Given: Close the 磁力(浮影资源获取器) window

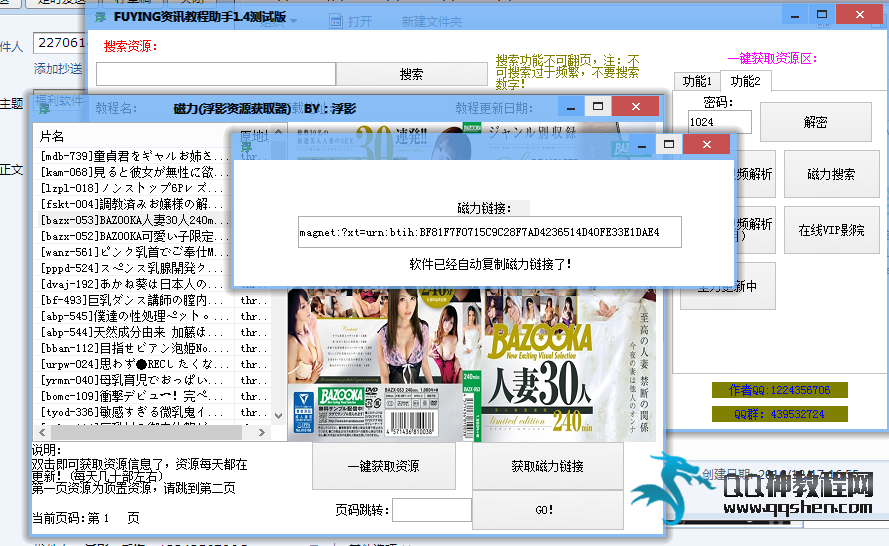Looking at the screenshot, I should pyautogui.click(x=636, y=106).
